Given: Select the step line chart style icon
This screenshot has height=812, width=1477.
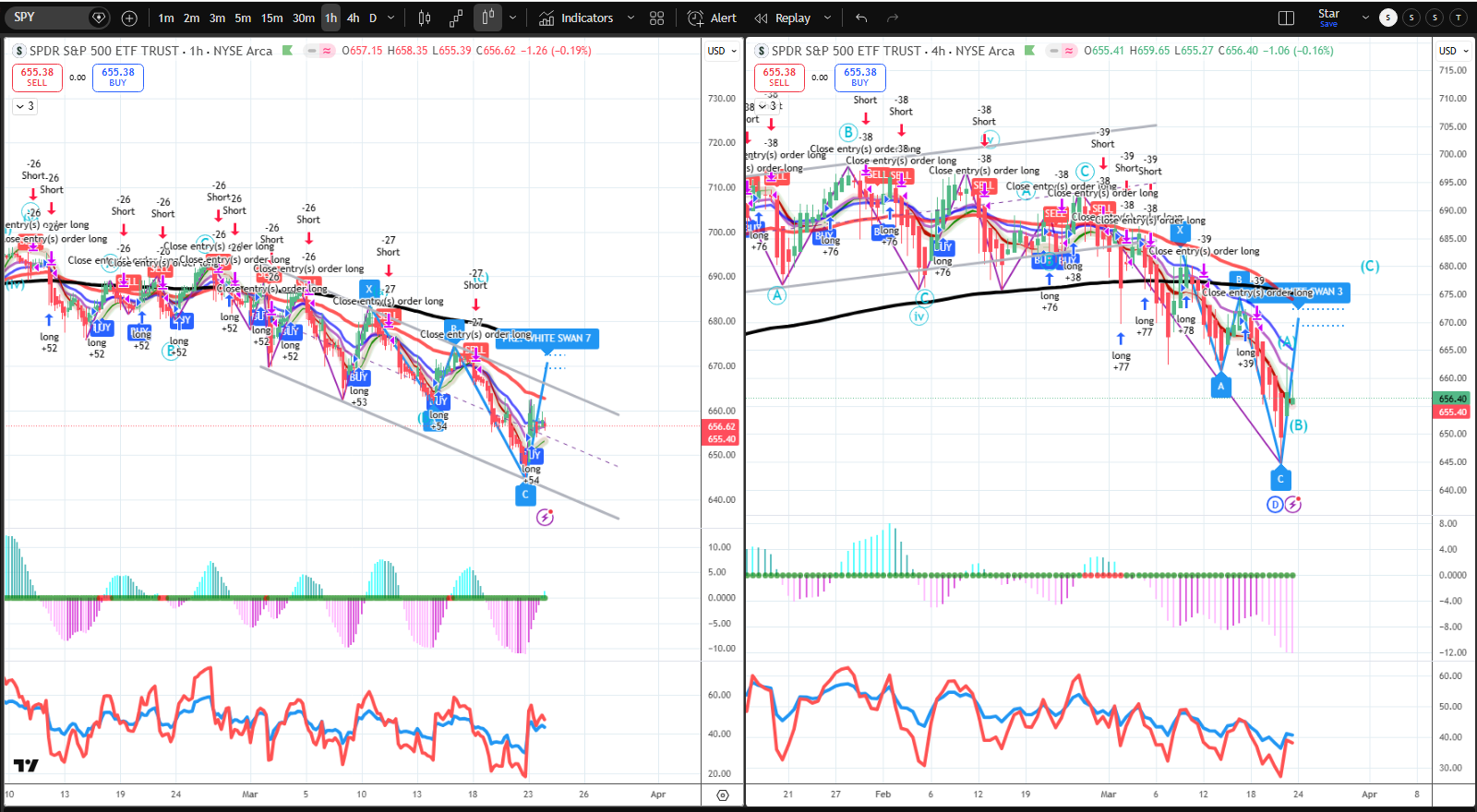Looking at the screenshot, I should click(456, 18).
